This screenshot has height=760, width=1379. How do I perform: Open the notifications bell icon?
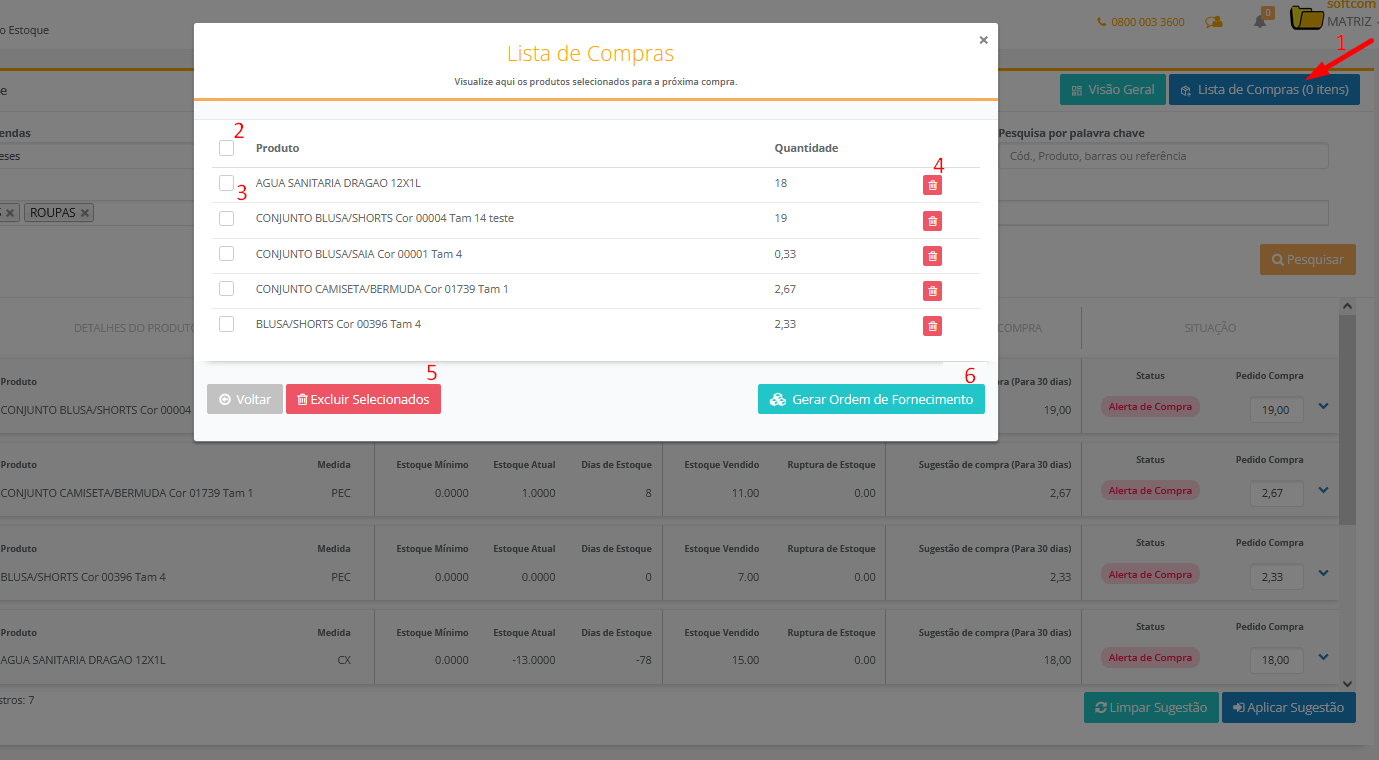pos(1260,21)
